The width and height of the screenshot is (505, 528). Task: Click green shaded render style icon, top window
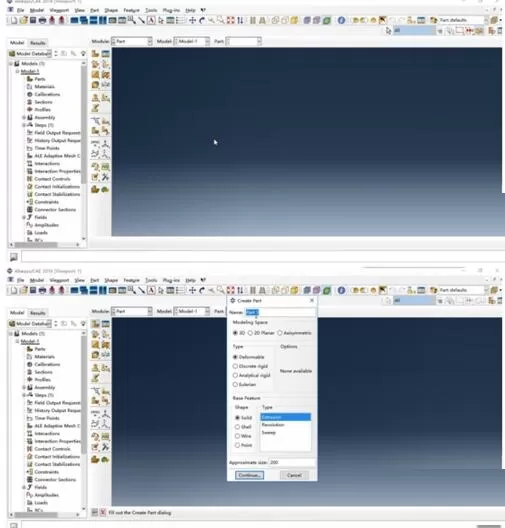coord(327,21)
